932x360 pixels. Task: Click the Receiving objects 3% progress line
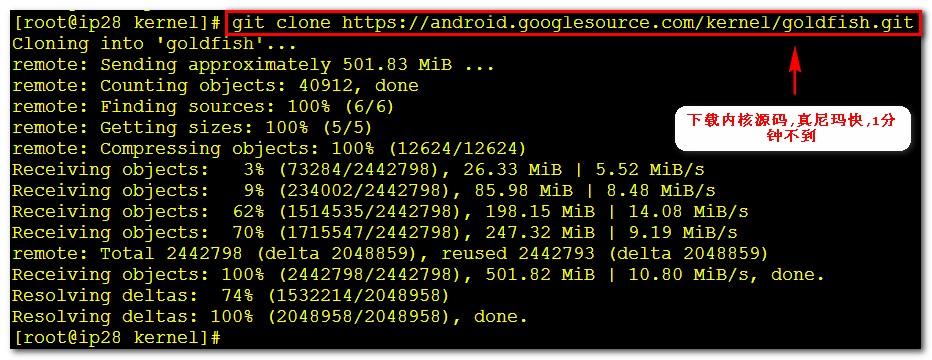pos(358,170)
